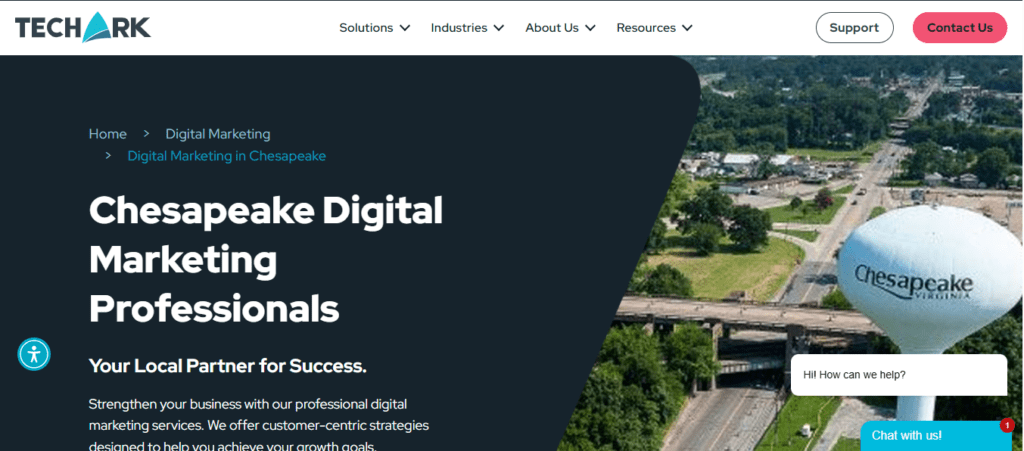This screenshot has width=1024, height=451.
Task: Click the 'Hi! How can we help?' bubble
Action: coord(899,375)
